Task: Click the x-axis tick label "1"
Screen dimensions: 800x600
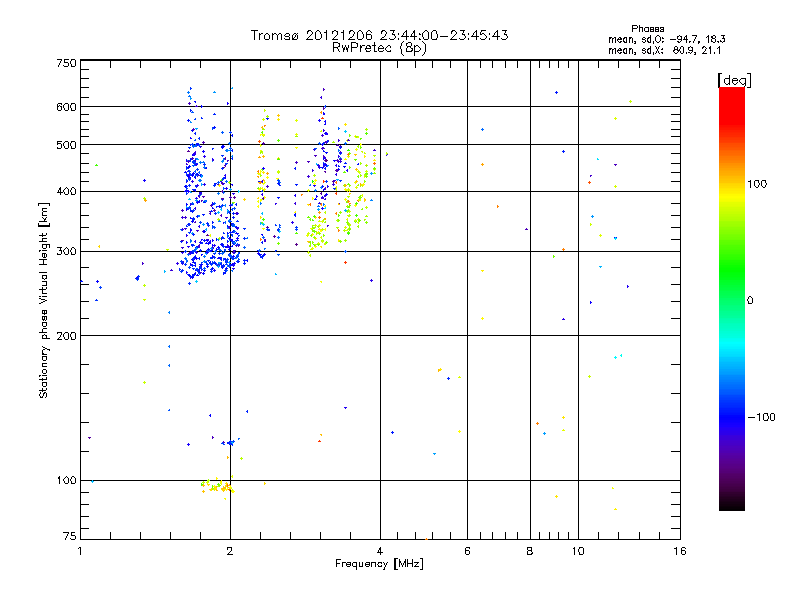Action: (80, 551)
